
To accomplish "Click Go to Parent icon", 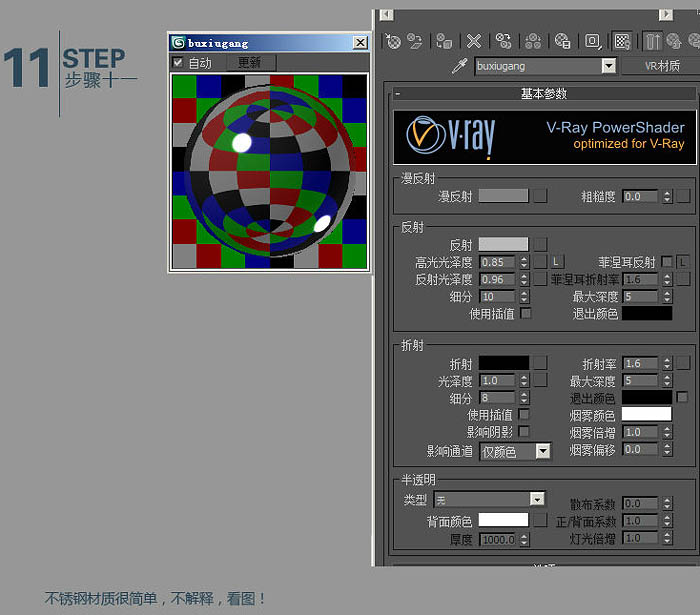I will [674, 42].
